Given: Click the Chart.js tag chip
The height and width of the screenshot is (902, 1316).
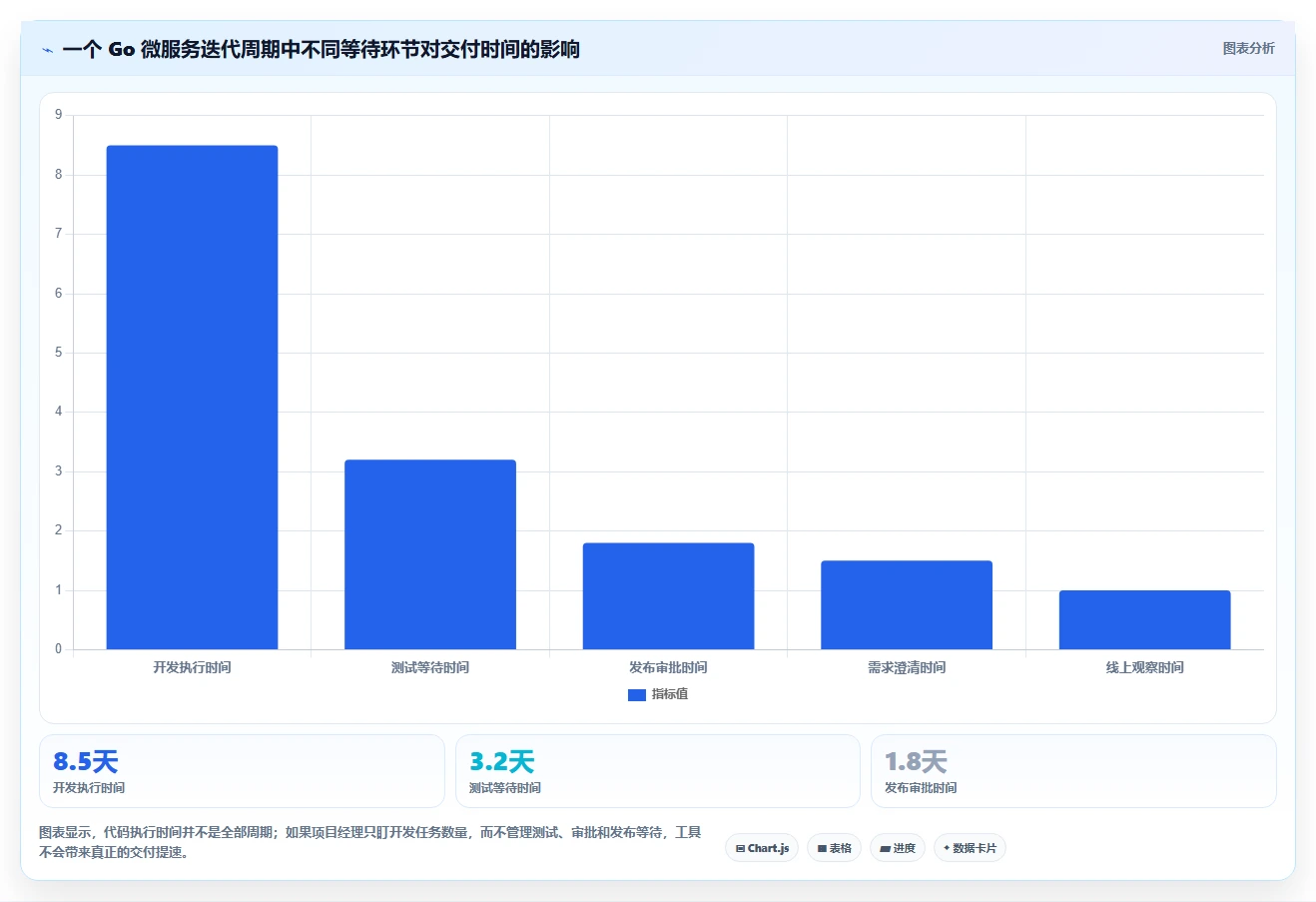Looking at the screenshot, I should (x=762, y=848).
